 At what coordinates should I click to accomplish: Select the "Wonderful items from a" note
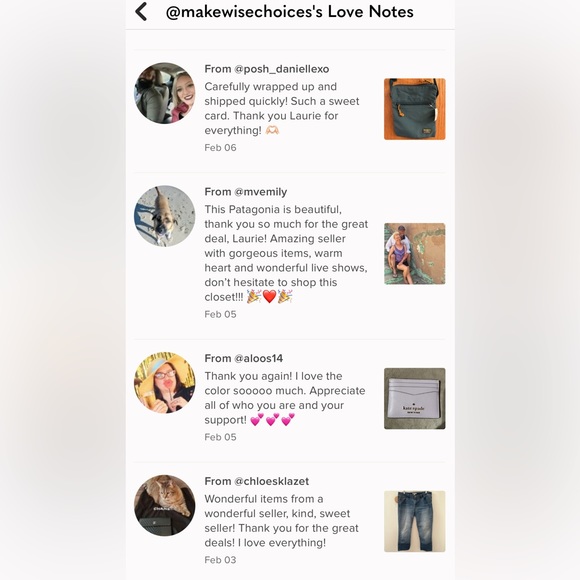click(x=281, y=521)
